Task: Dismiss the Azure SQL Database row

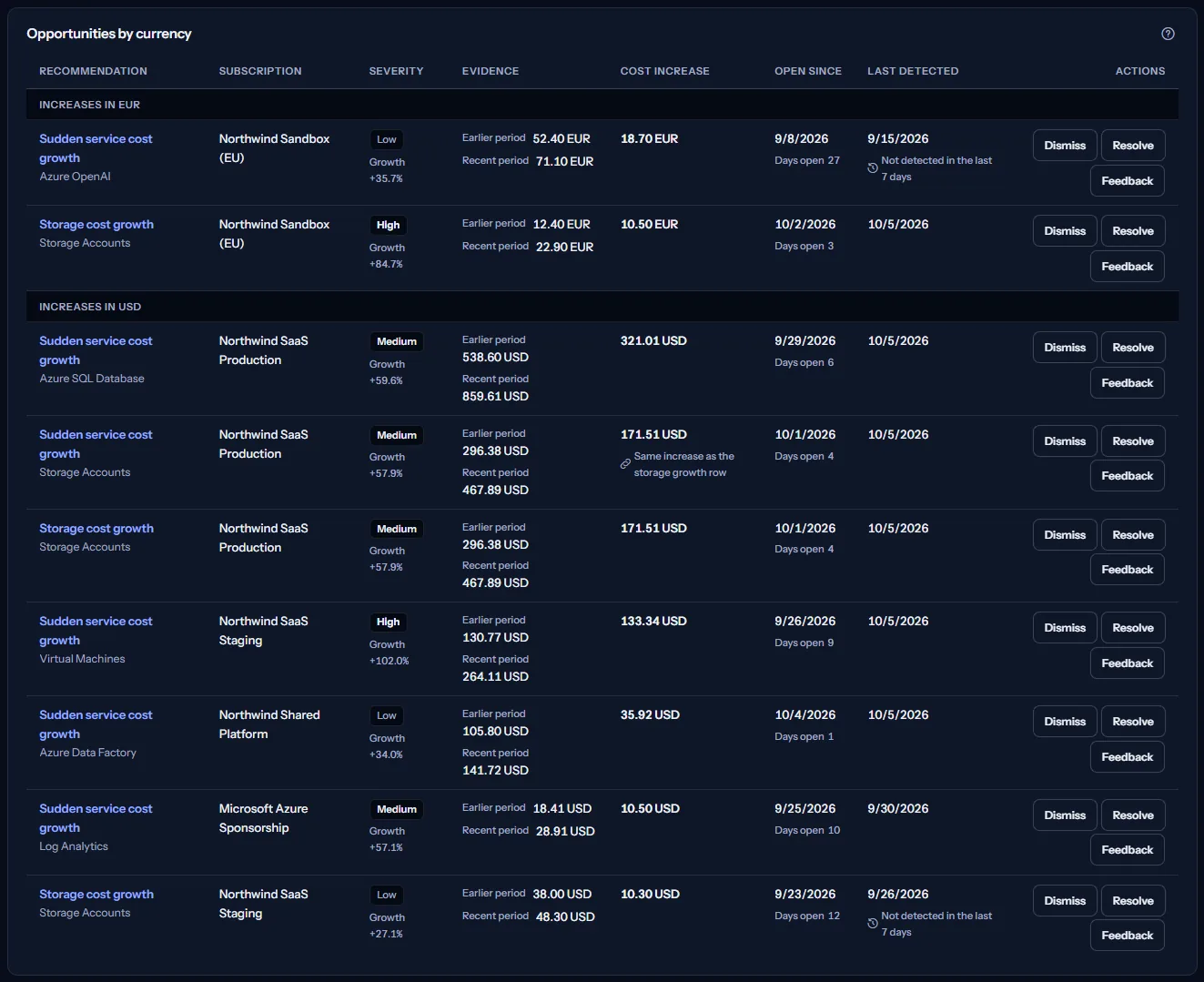Action: coord(1065,348)
